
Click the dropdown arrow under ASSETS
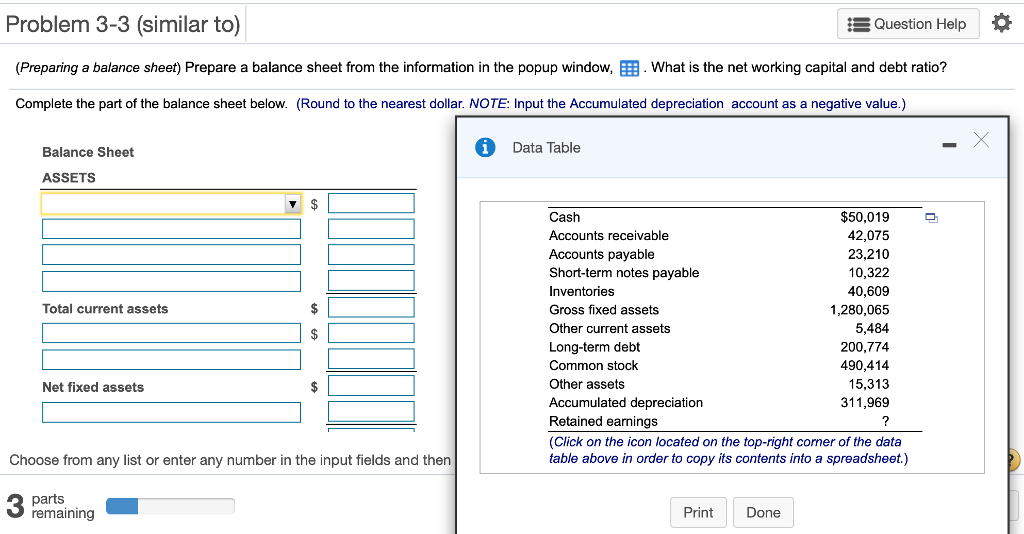[293, 204]
